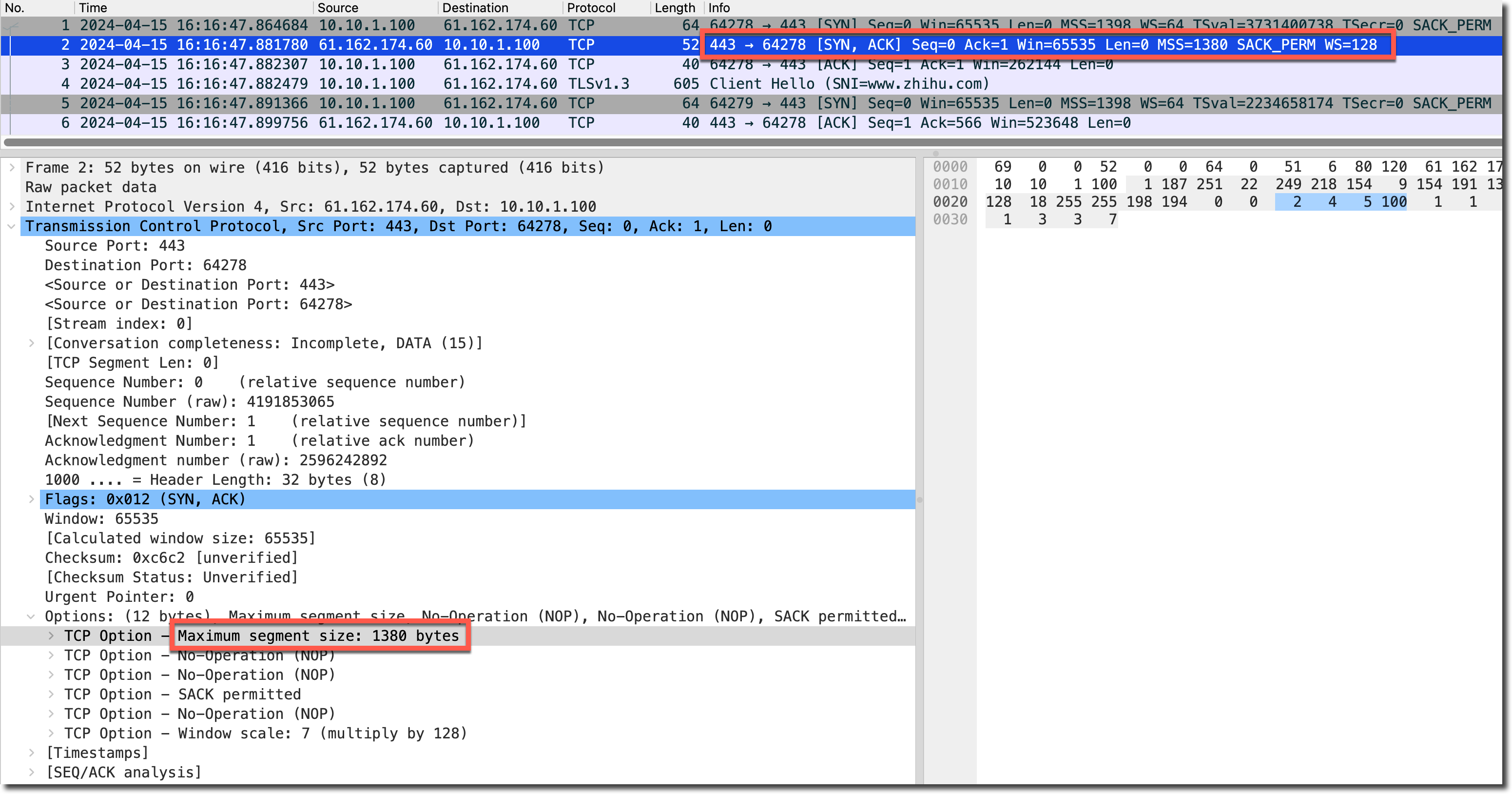Click the Info column header
This screenshot has height=794, width=1512.
tap(718, 8)
